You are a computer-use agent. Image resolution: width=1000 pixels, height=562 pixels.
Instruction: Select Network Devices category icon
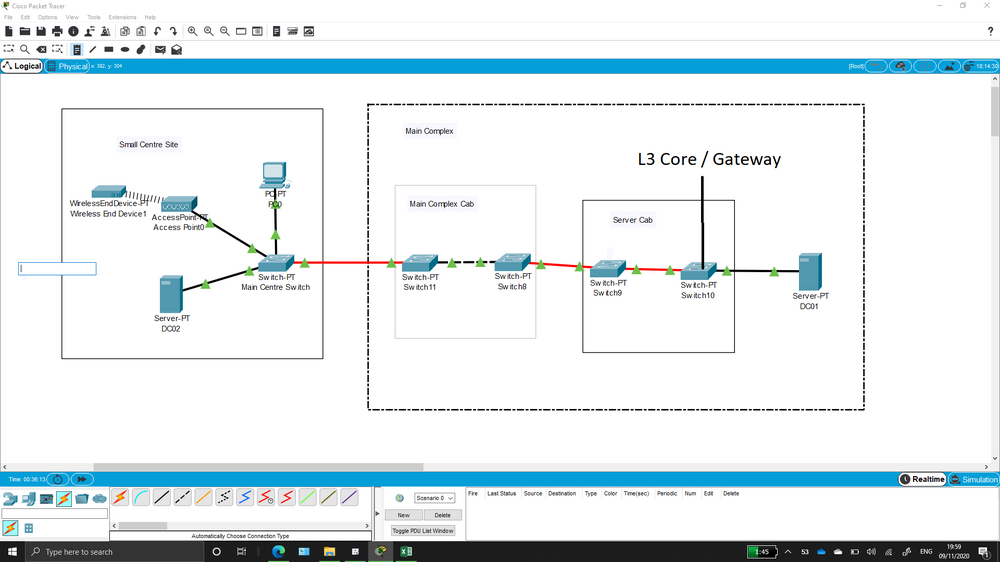(10, 499)
